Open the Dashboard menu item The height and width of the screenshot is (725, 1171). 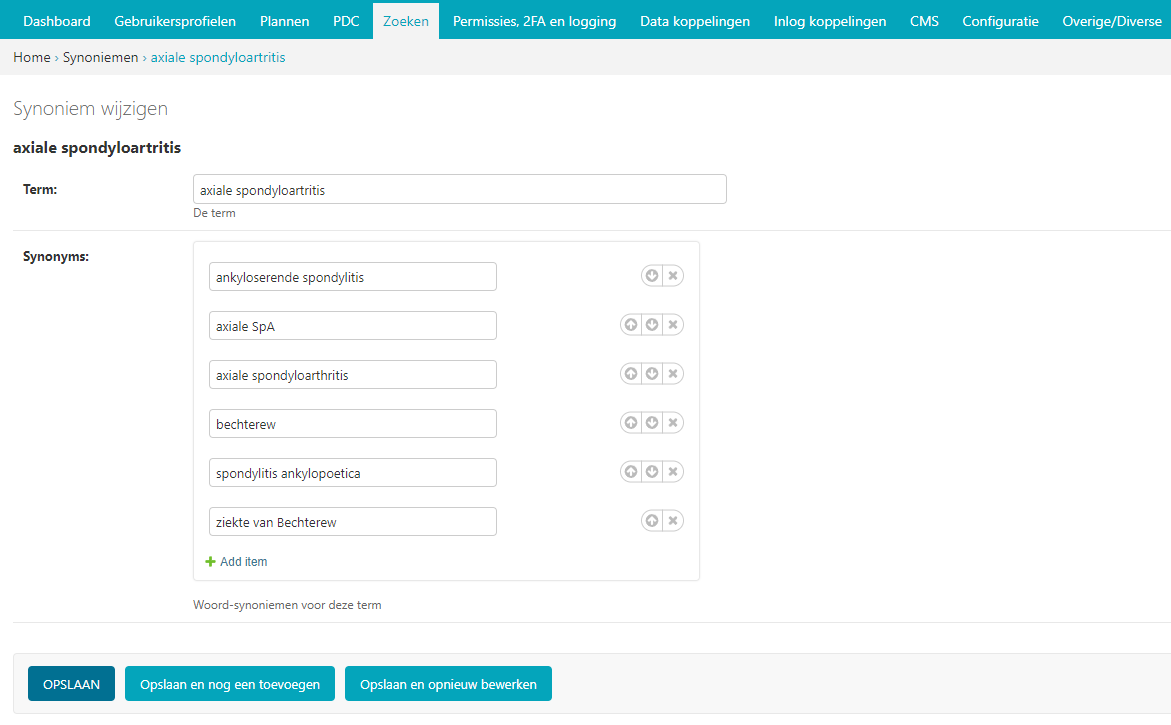(x=57, y=21)
